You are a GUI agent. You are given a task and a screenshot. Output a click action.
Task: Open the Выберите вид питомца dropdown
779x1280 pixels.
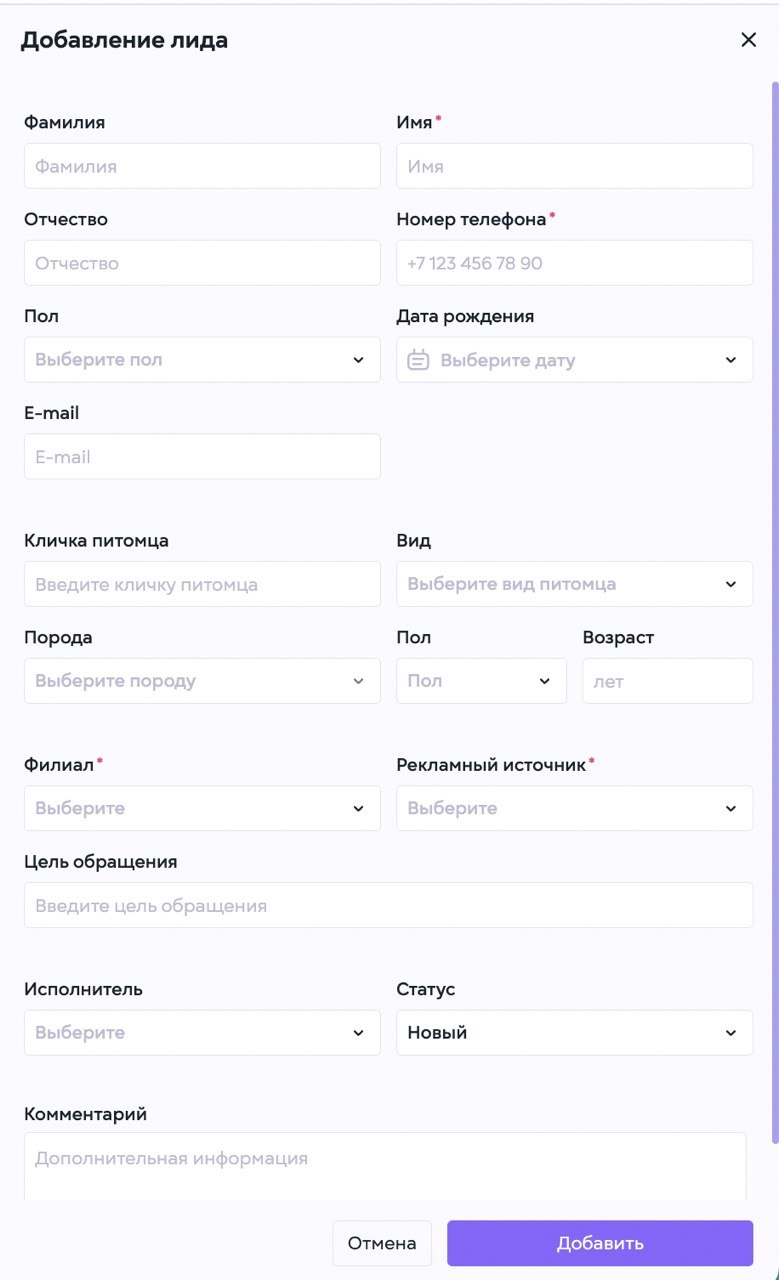(x=574, y=584)
